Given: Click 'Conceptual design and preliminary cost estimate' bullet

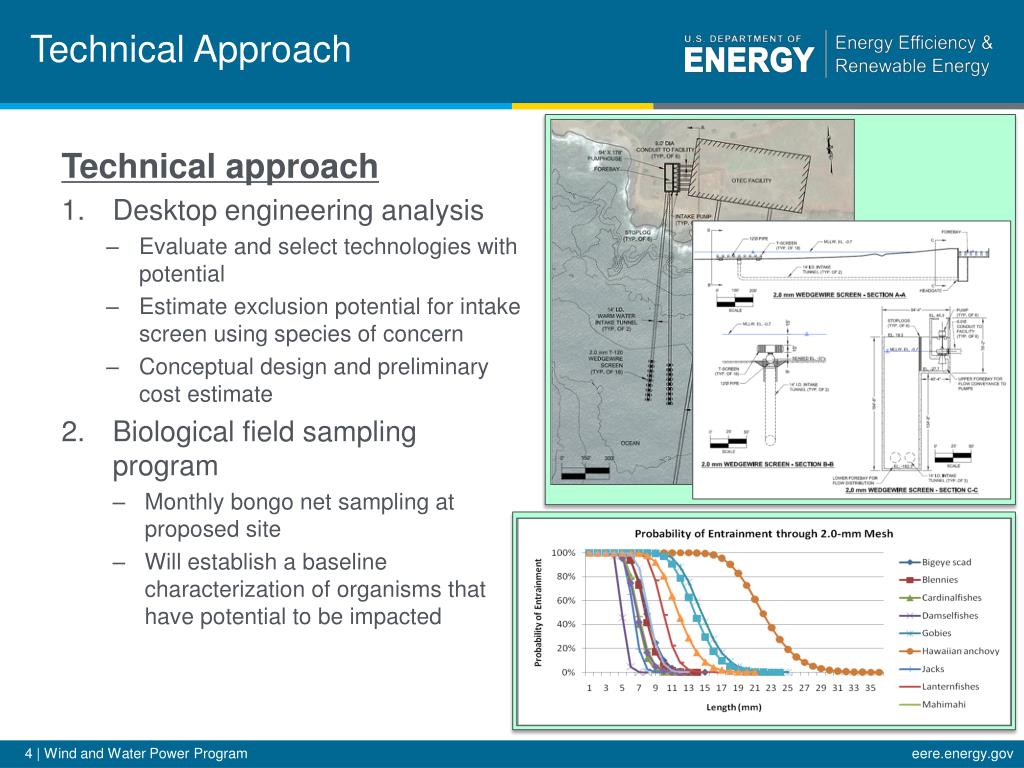Looking at the screenshot, I should click(313, 380).
